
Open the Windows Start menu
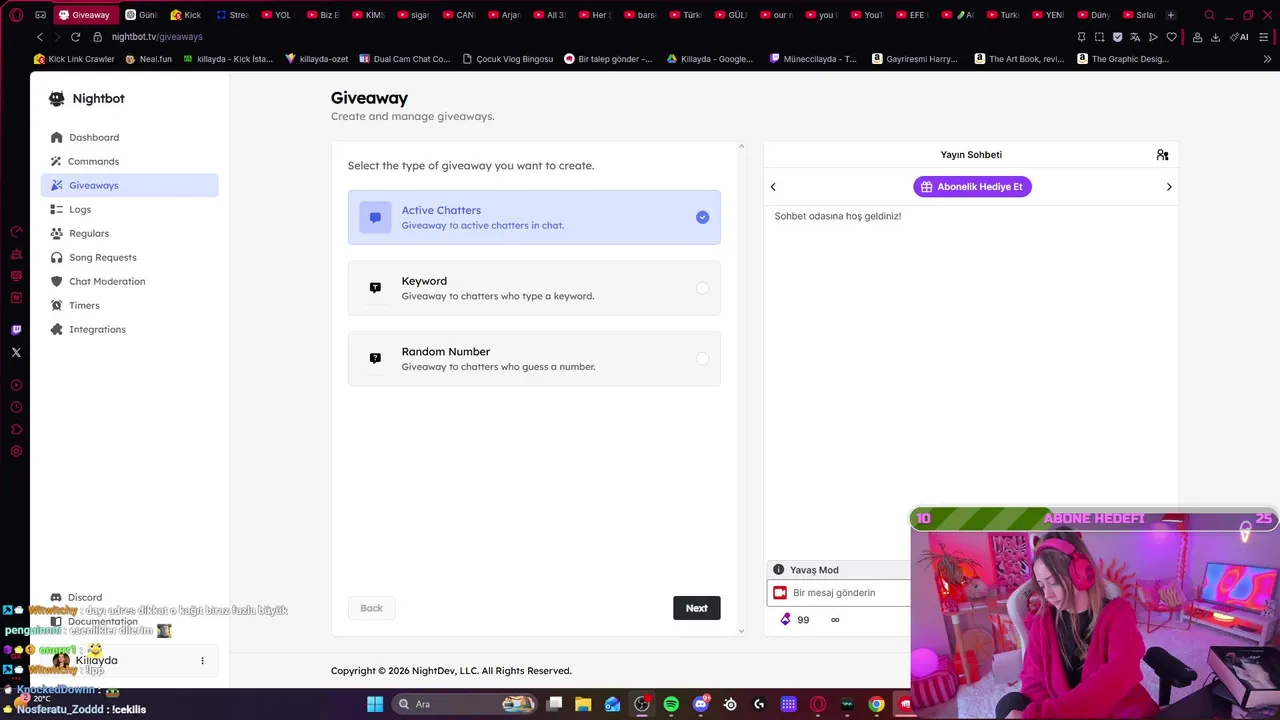tap(375, 704)
